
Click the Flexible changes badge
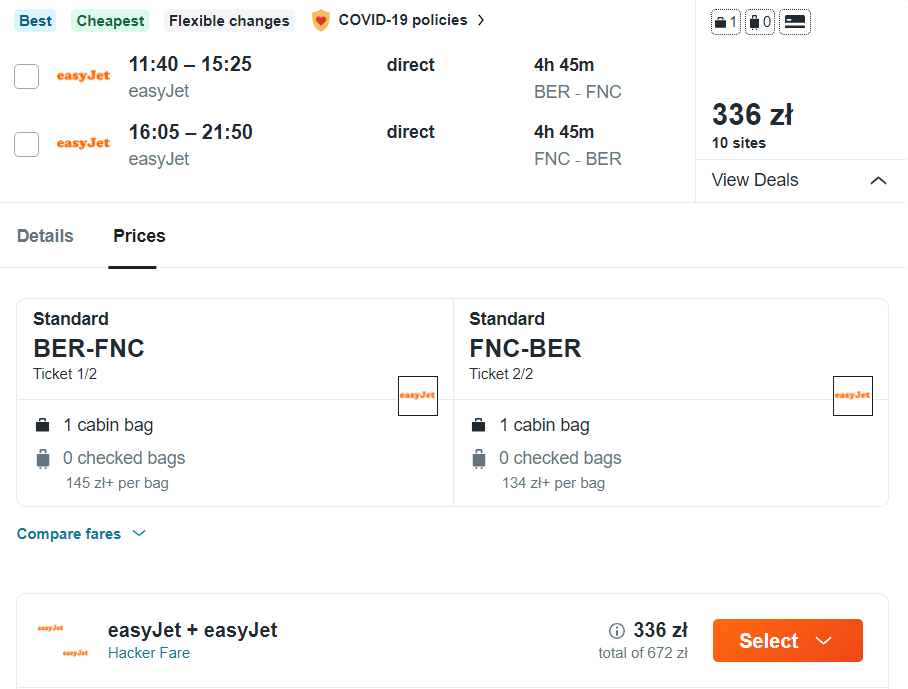point(229,21)
